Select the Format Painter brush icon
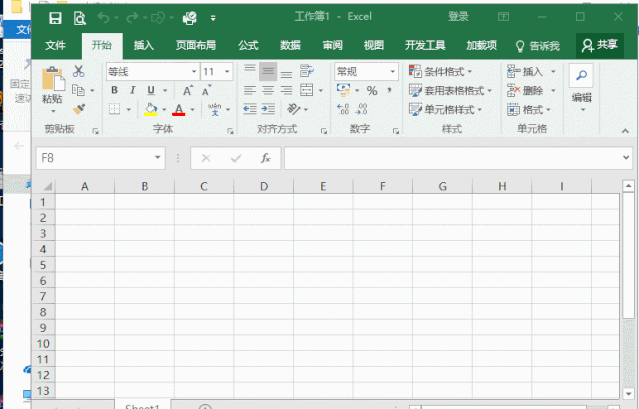 80,109
